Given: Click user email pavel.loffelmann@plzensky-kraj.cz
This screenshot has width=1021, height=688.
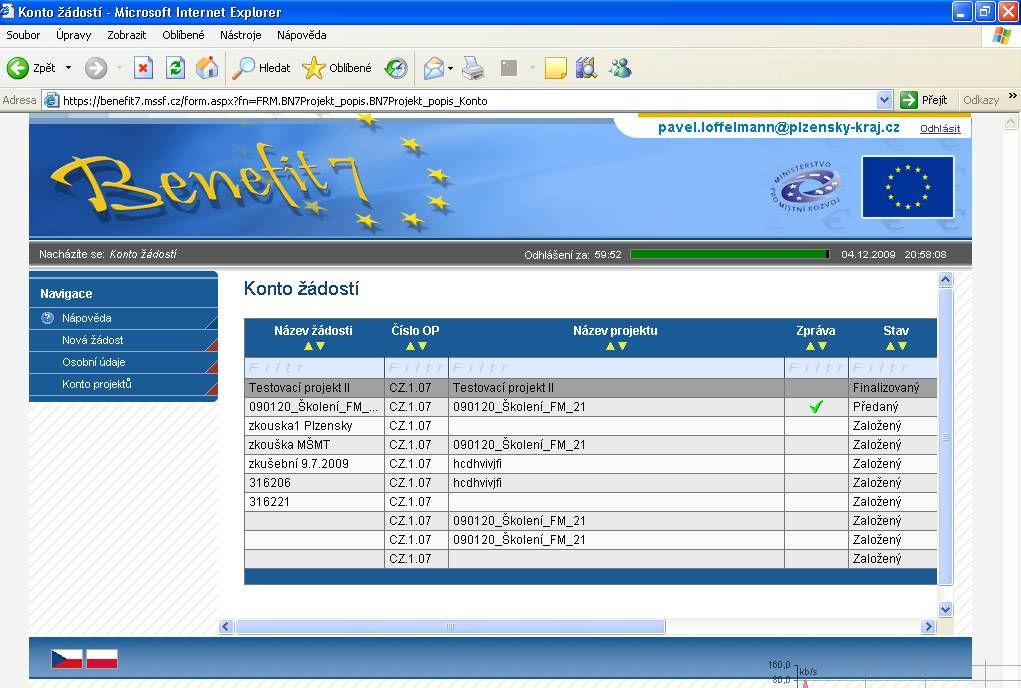Looking at the screenshot, I should pyautogui.click(x=779, y=127).
